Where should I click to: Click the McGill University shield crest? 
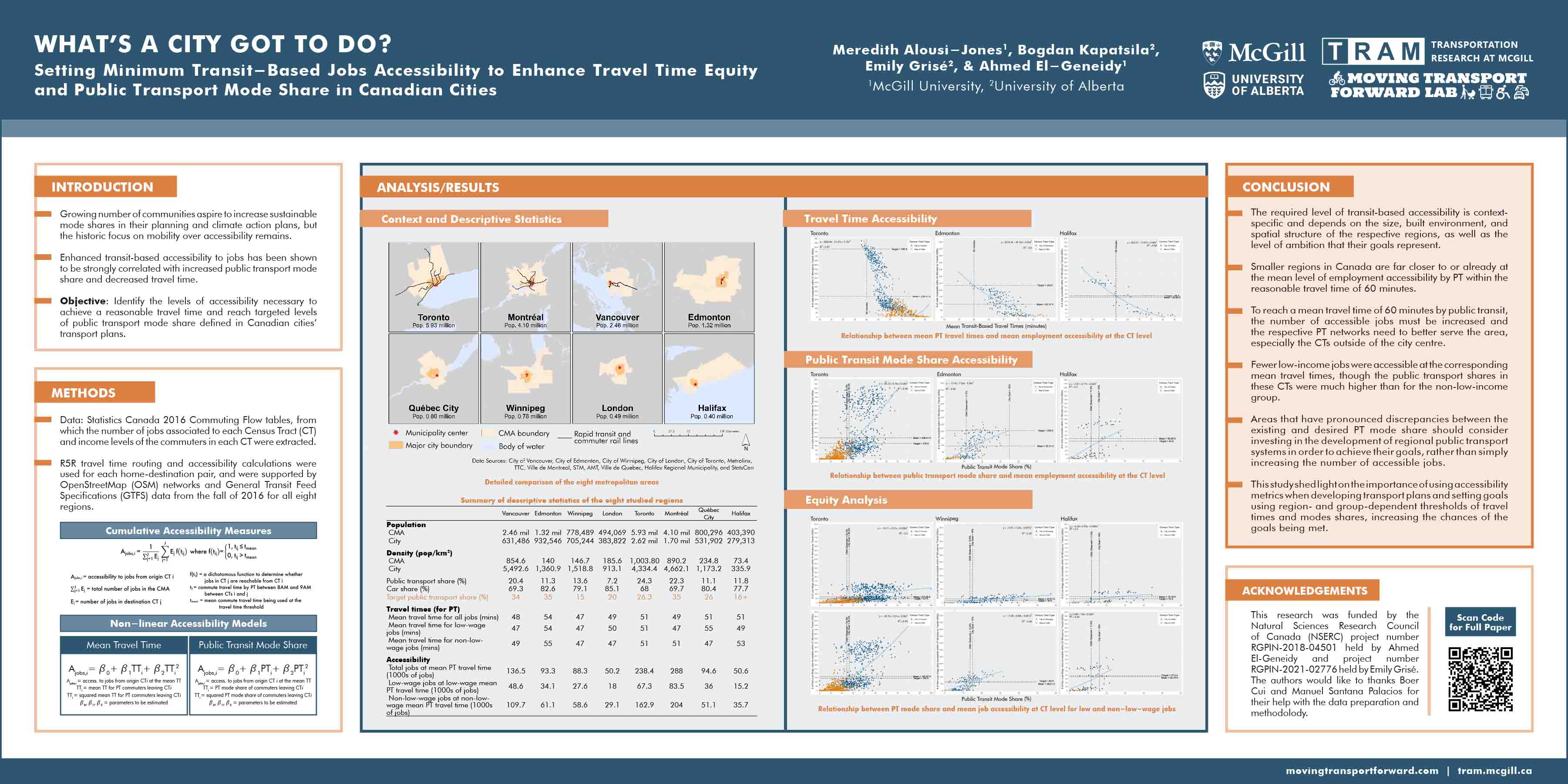(1212, 52)
